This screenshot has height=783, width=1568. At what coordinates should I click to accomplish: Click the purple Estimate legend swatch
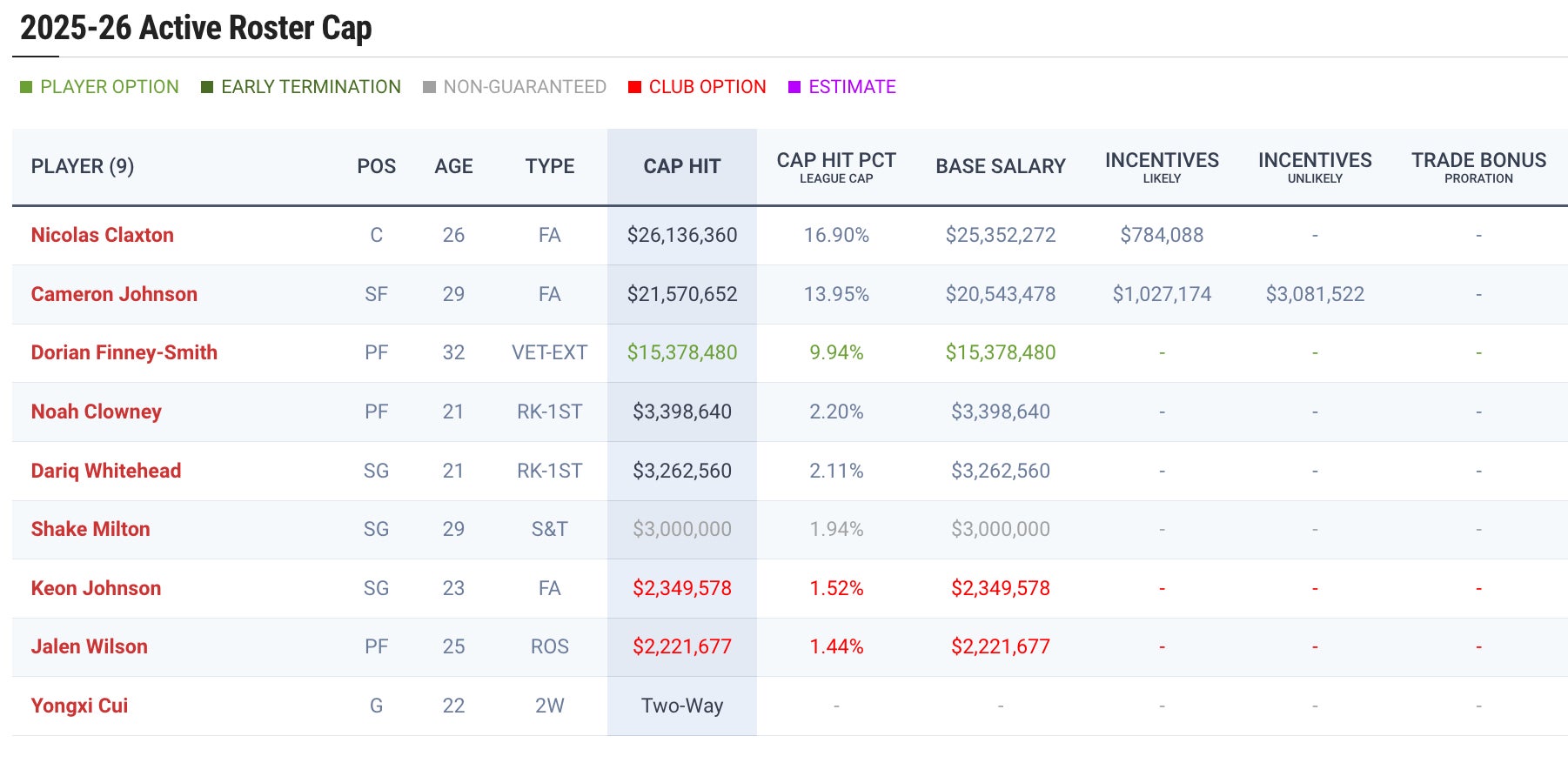click(x=794, y=87)
